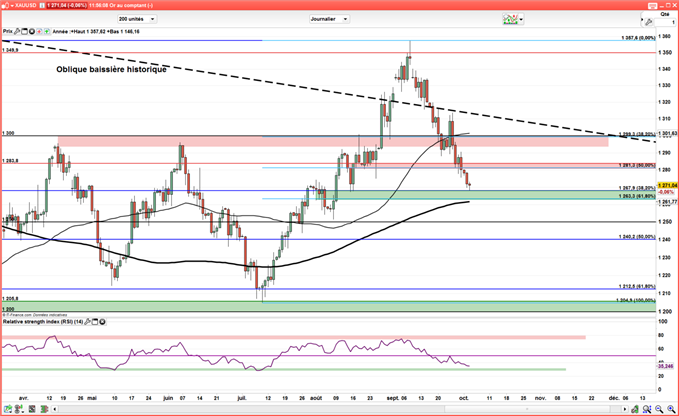Click the 'sept.' date label on time axis
The height and width of the screenshot is (416, 679).
tap(393, 398)
